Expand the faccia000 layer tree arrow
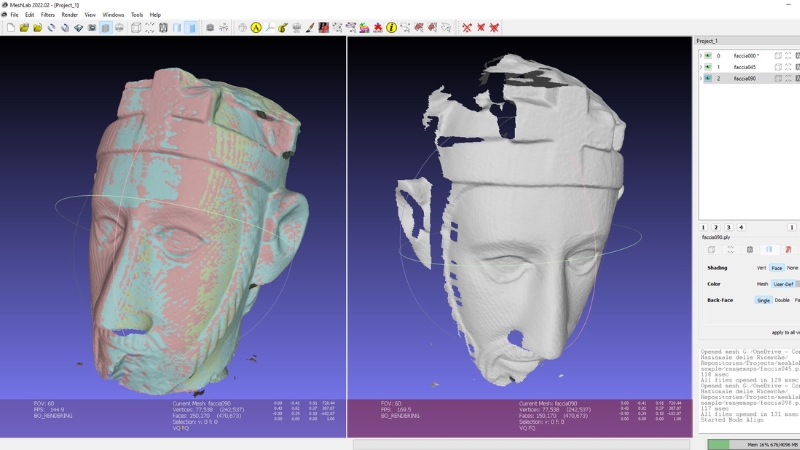800x450 pixels. [700, 55]
